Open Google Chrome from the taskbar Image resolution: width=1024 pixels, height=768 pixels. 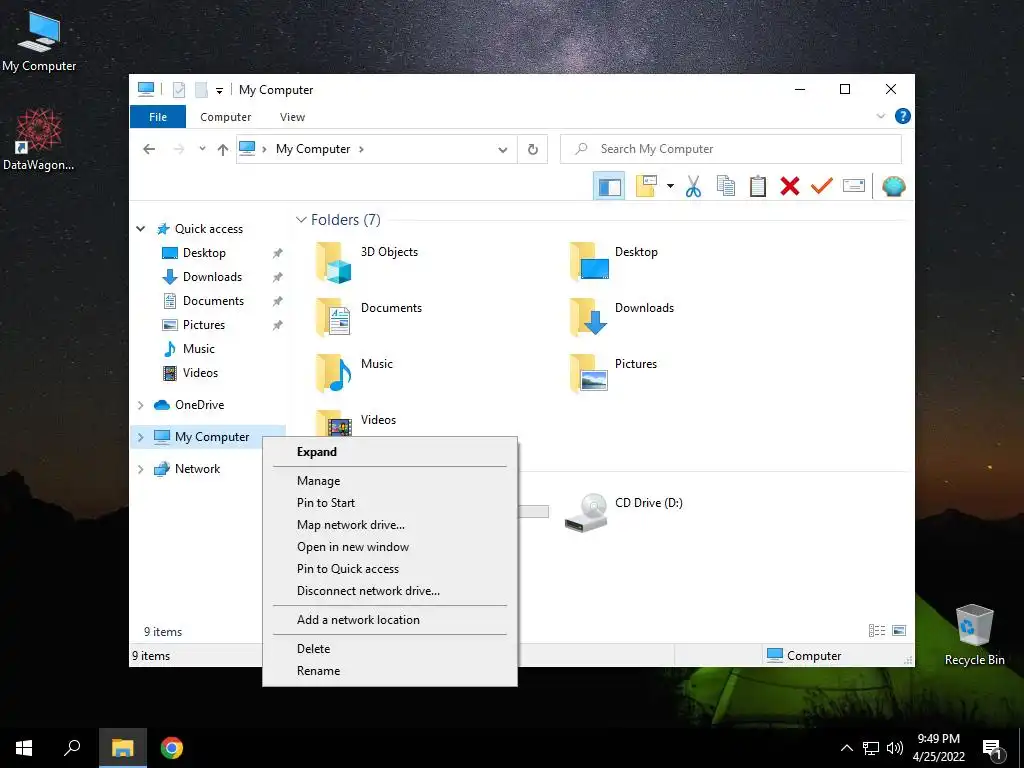(172, 748)
